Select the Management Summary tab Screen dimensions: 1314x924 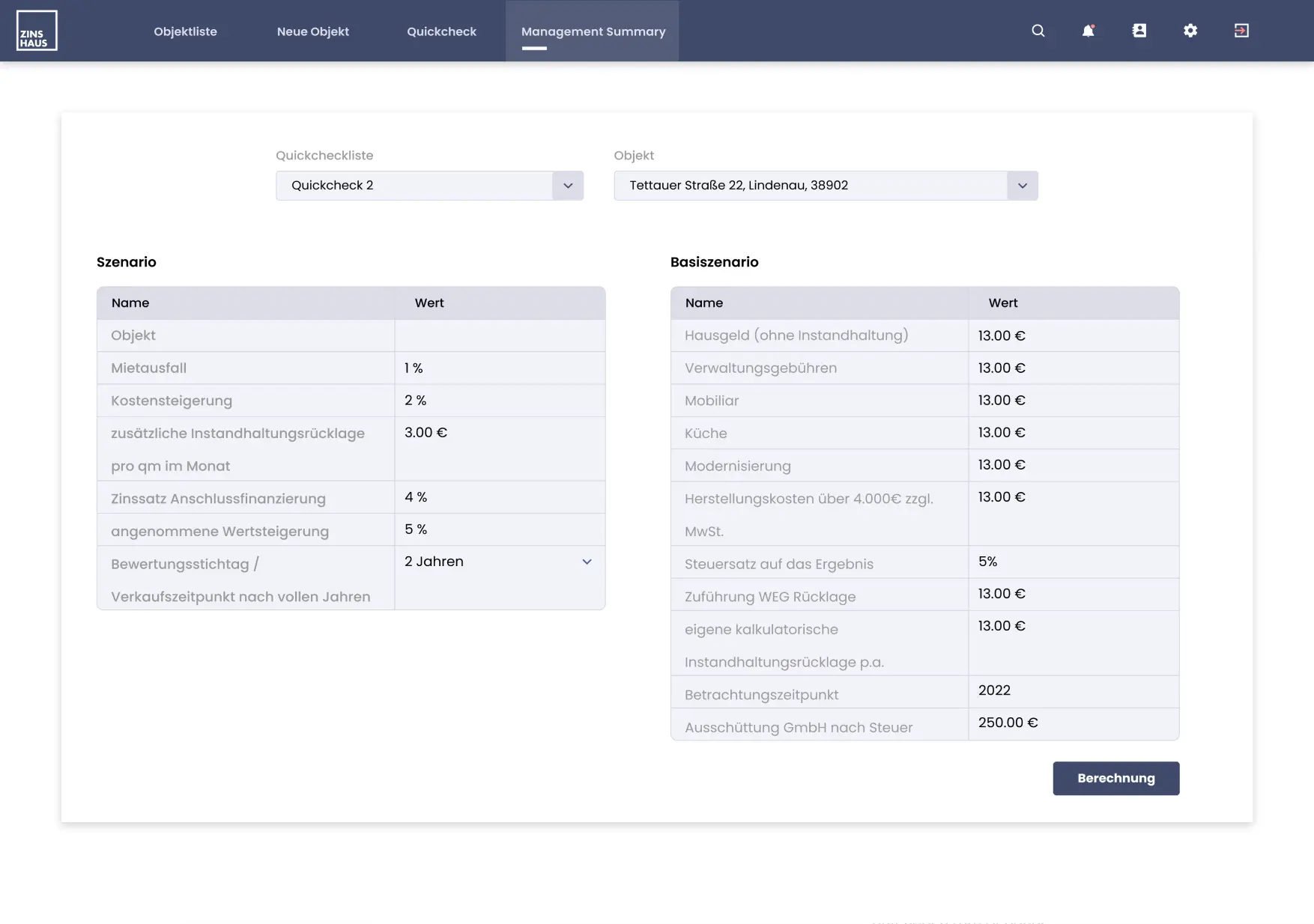point(593,31)
